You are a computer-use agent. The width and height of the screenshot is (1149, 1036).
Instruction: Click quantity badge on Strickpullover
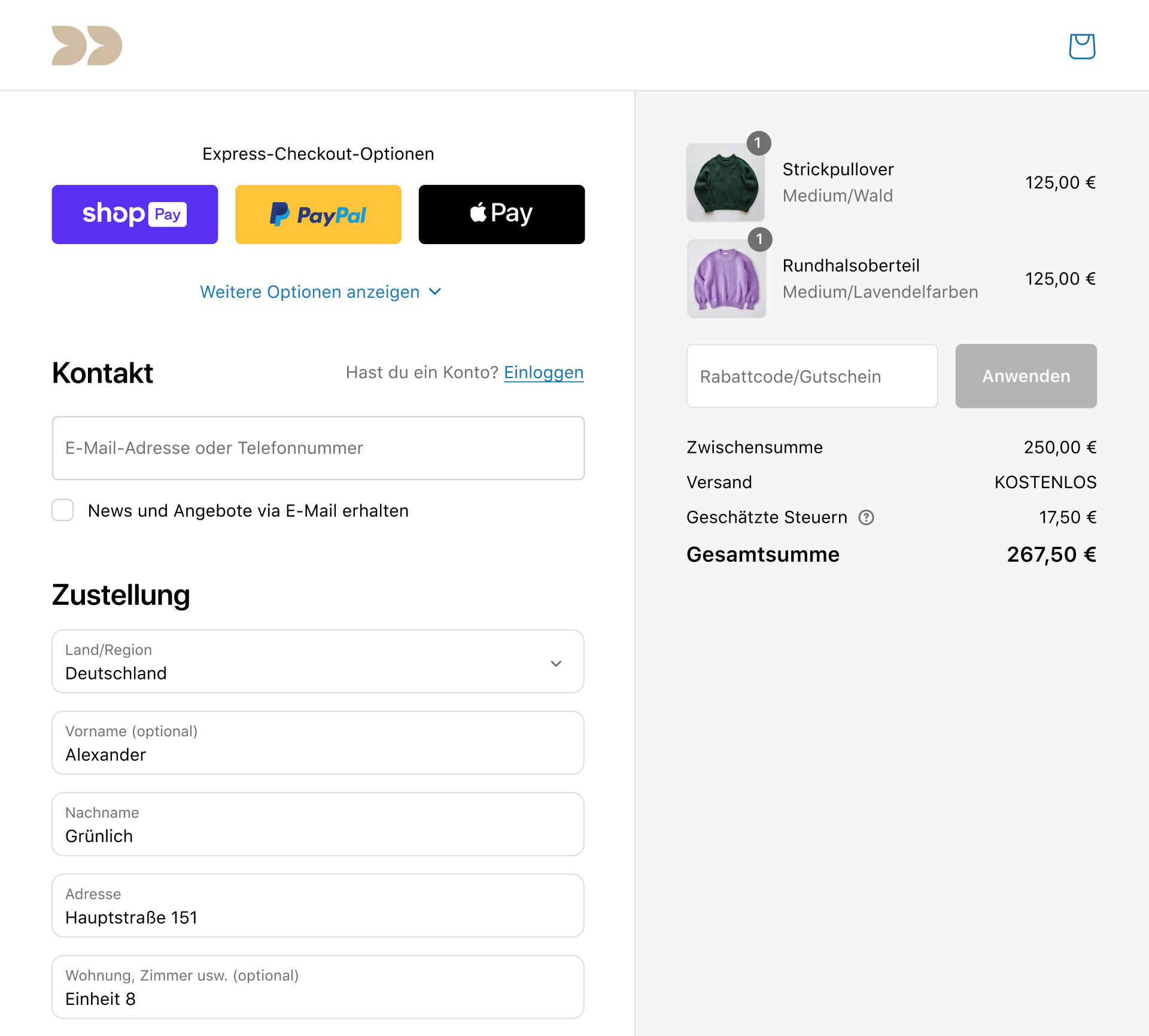tap(758, 143)
